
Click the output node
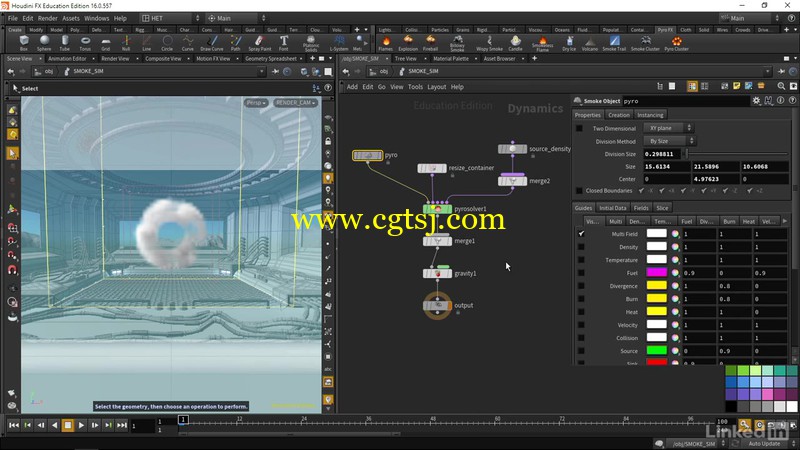[x=437, y=305]
